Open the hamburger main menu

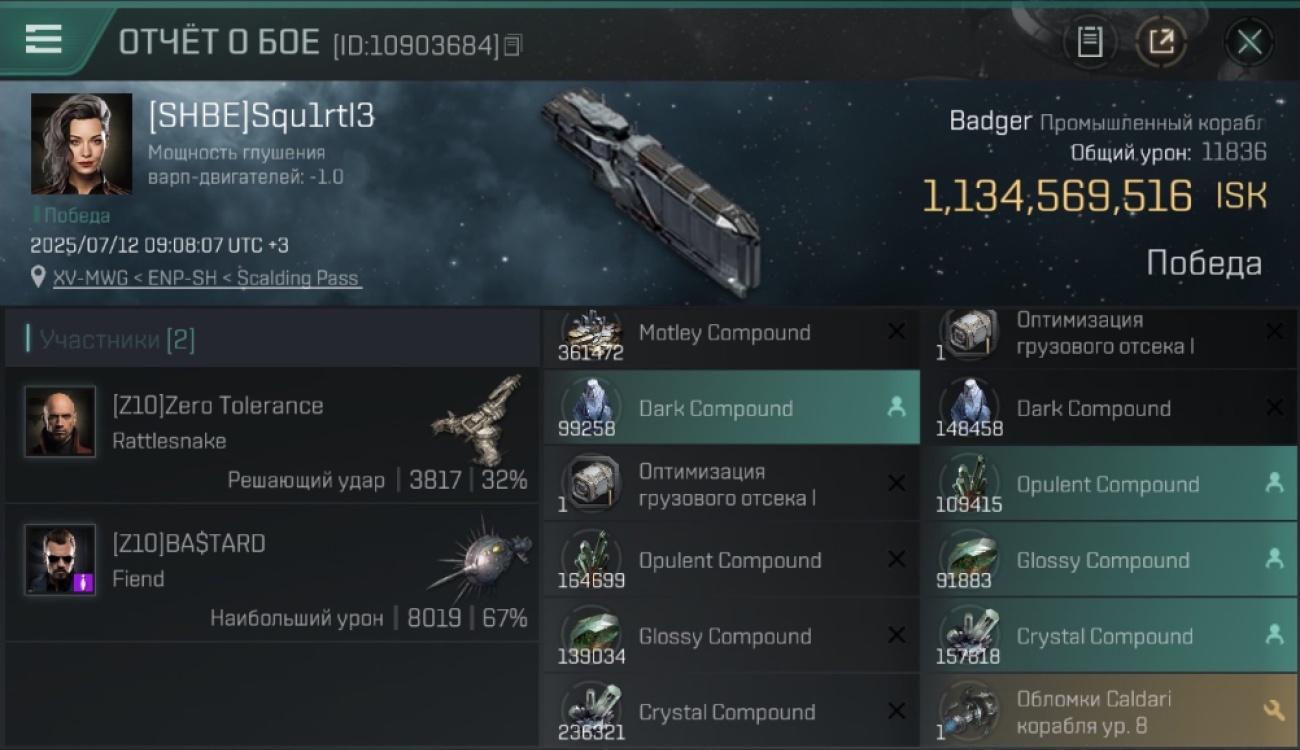point(43,39)
